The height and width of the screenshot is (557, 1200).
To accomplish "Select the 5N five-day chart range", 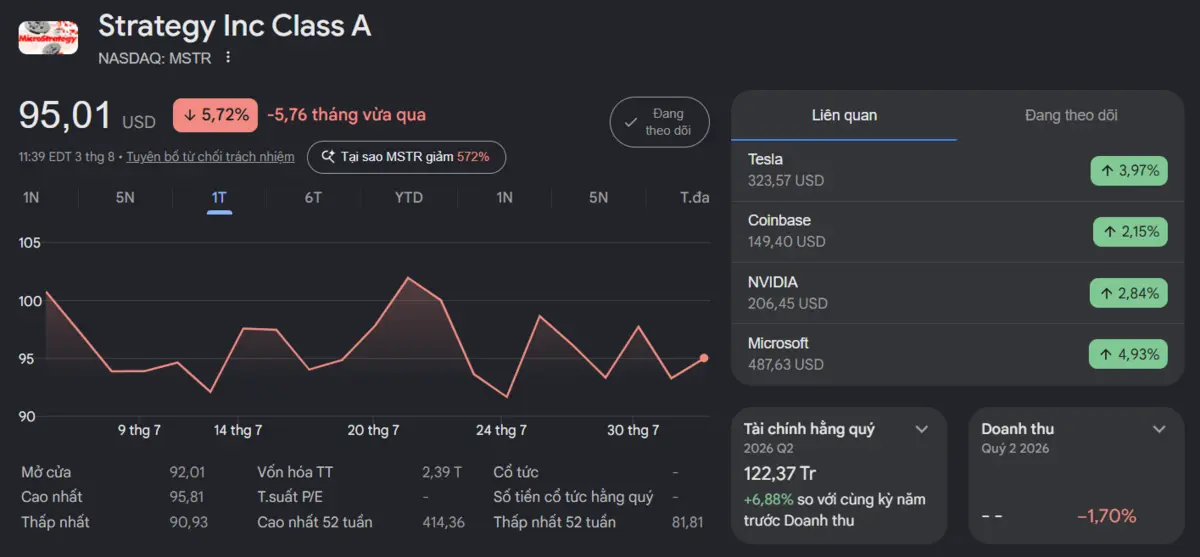I will click(x=125, y=197).
